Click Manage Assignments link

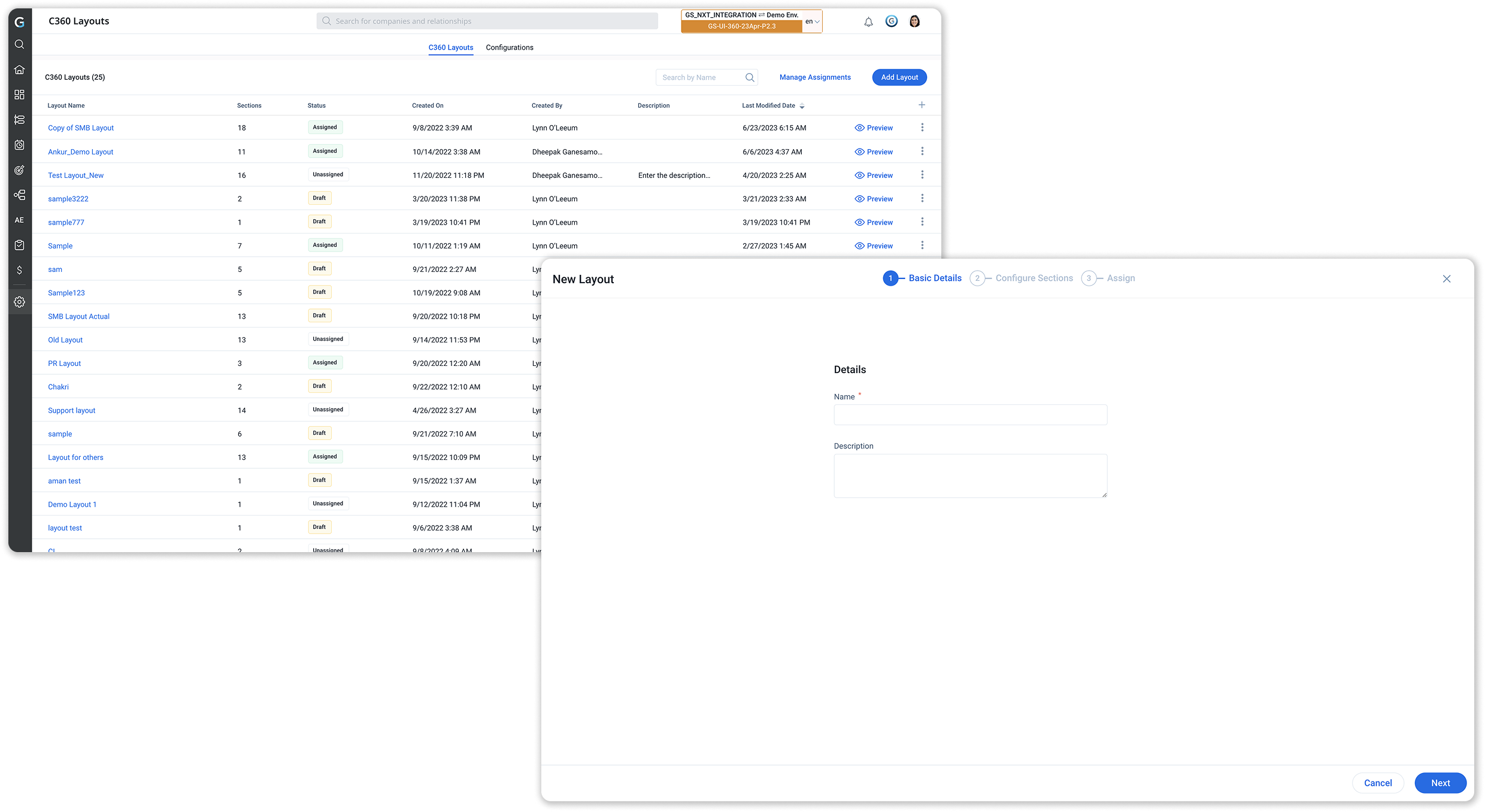(815, 77)
